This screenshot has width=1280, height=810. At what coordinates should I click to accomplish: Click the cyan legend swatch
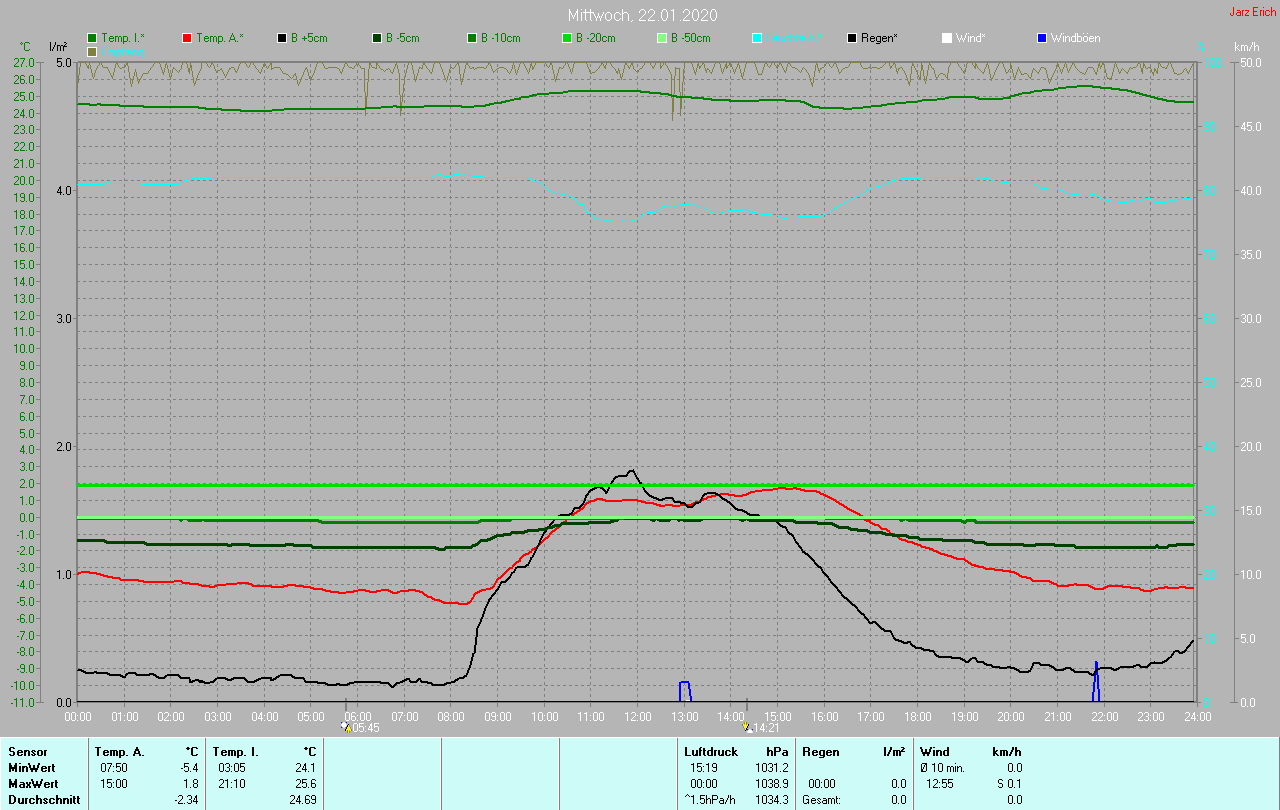(x=757, y=38)
